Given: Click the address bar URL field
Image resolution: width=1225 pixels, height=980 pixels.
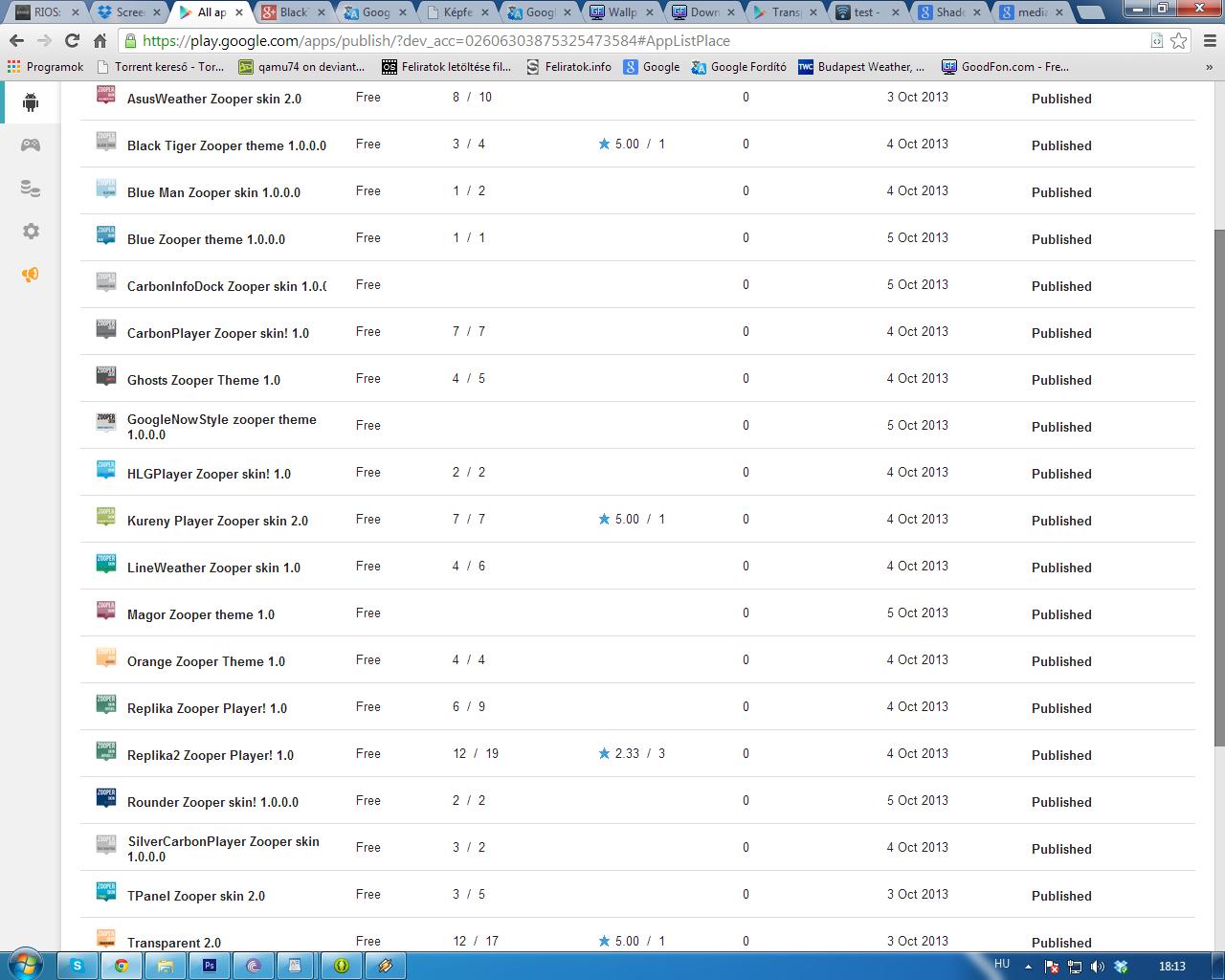Looking at the screenshot, I should (x=632, y=40).
